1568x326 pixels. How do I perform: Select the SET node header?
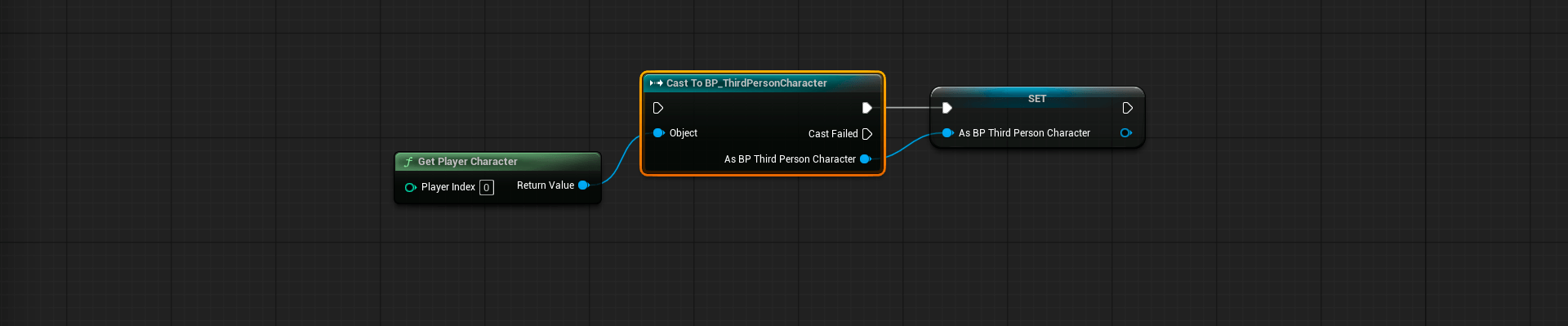pyautogui.click(x=1037, y=98)
